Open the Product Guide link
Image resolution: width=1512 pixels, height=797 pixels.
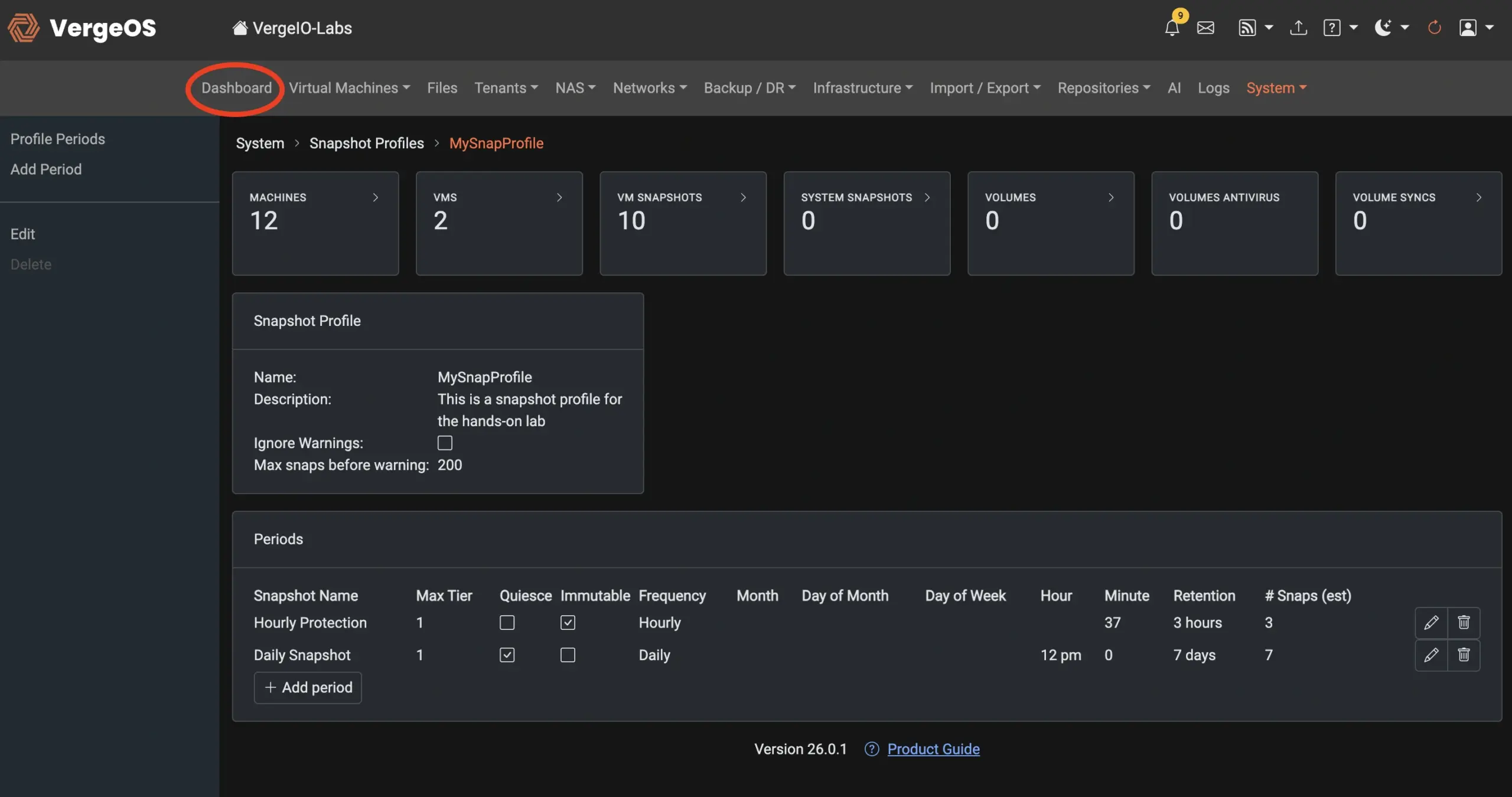pyautogui.click(x=933, y=749)
